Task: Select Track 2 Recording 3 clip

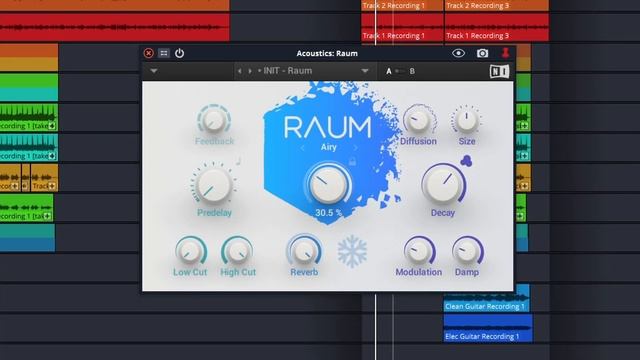Action: click(497, 5)
